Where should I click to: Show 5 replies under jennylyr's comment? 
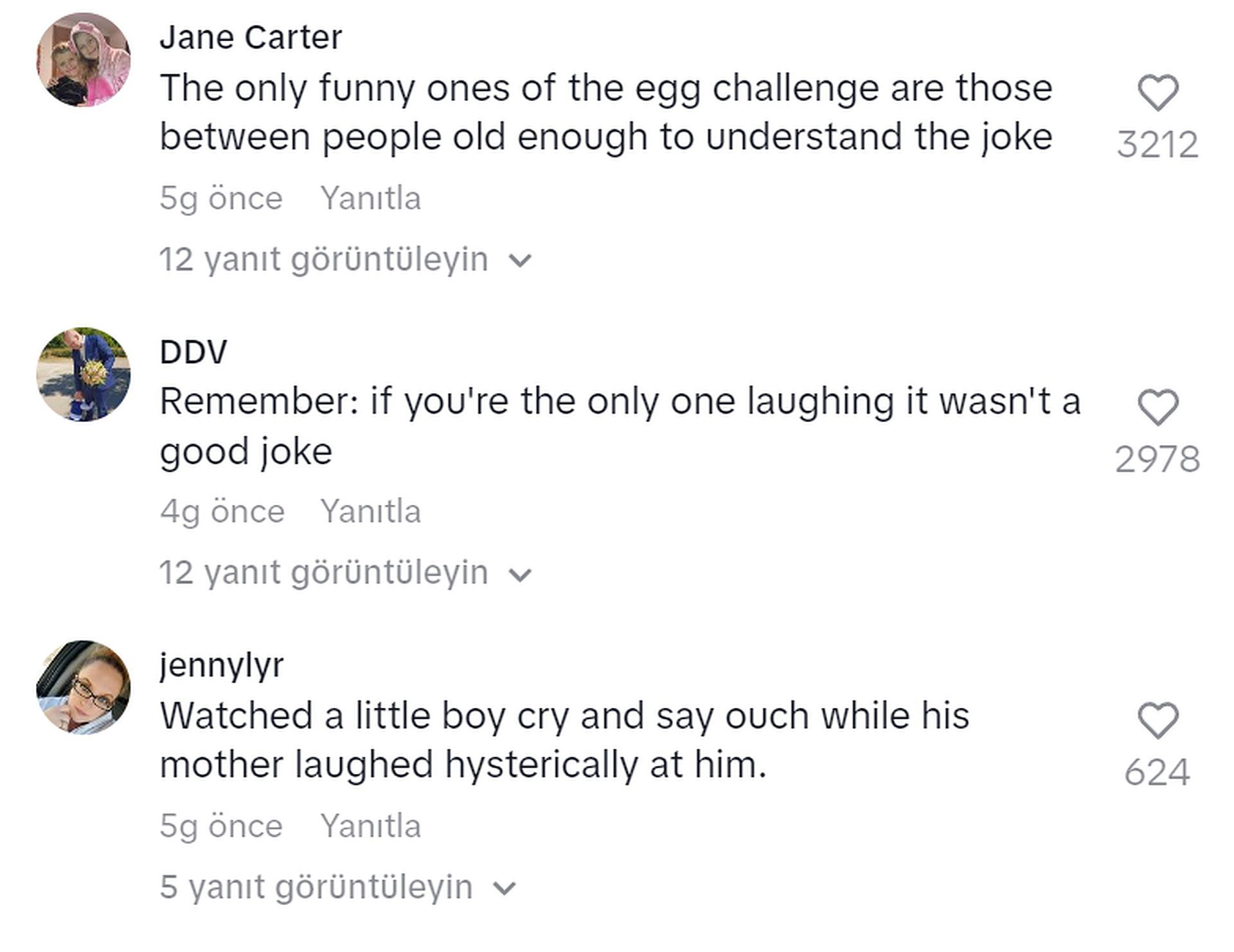click(338, 887)
